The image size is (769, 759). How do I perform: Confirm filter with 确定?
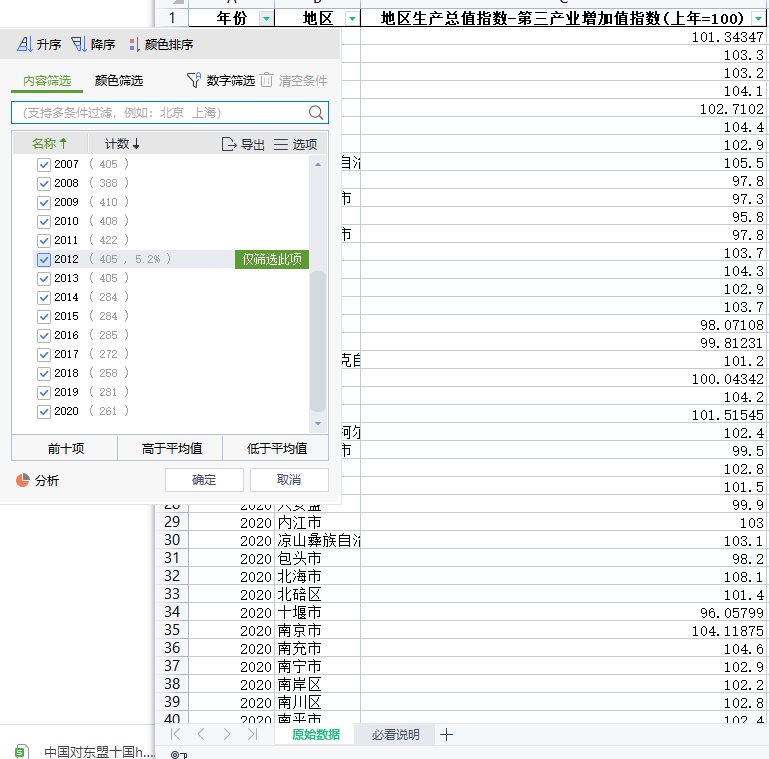tap(204, 480)
